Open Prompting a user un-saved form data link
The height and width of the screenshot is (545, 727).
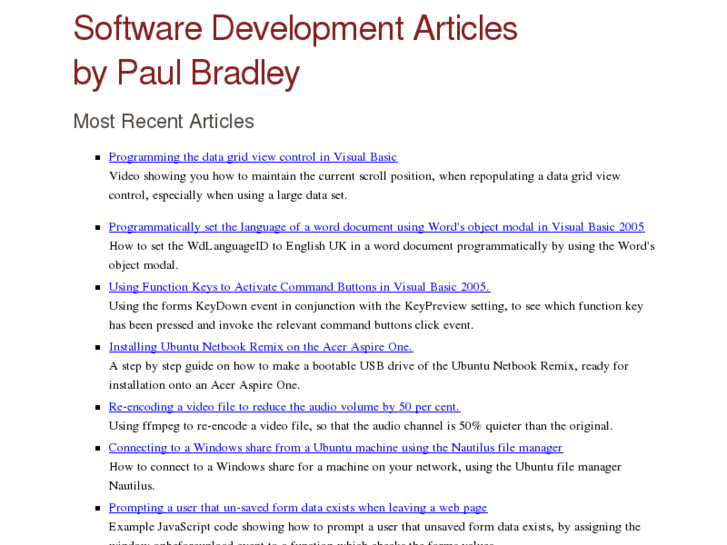click(298, 507)
